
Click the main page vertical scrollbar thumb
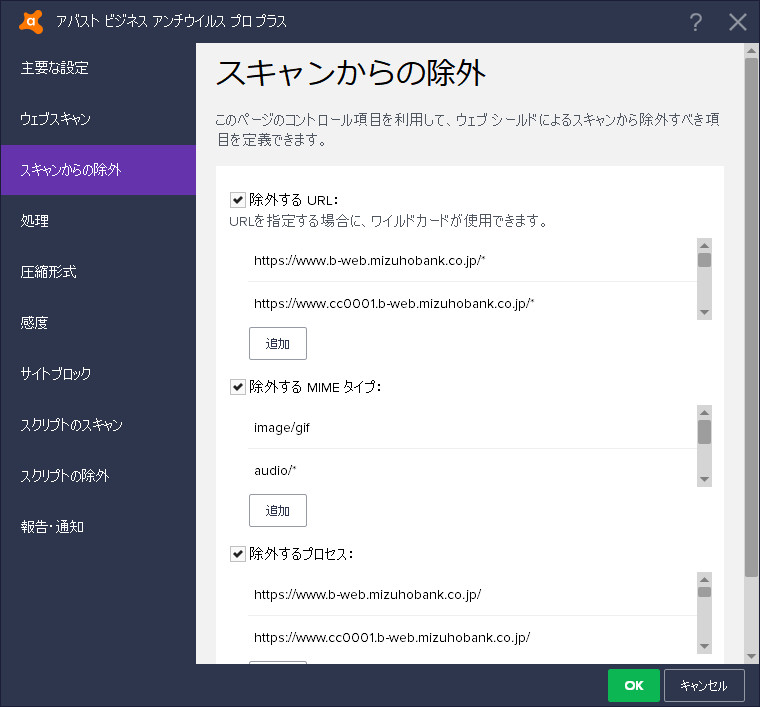pyautogui.click(x=751, y=317)
